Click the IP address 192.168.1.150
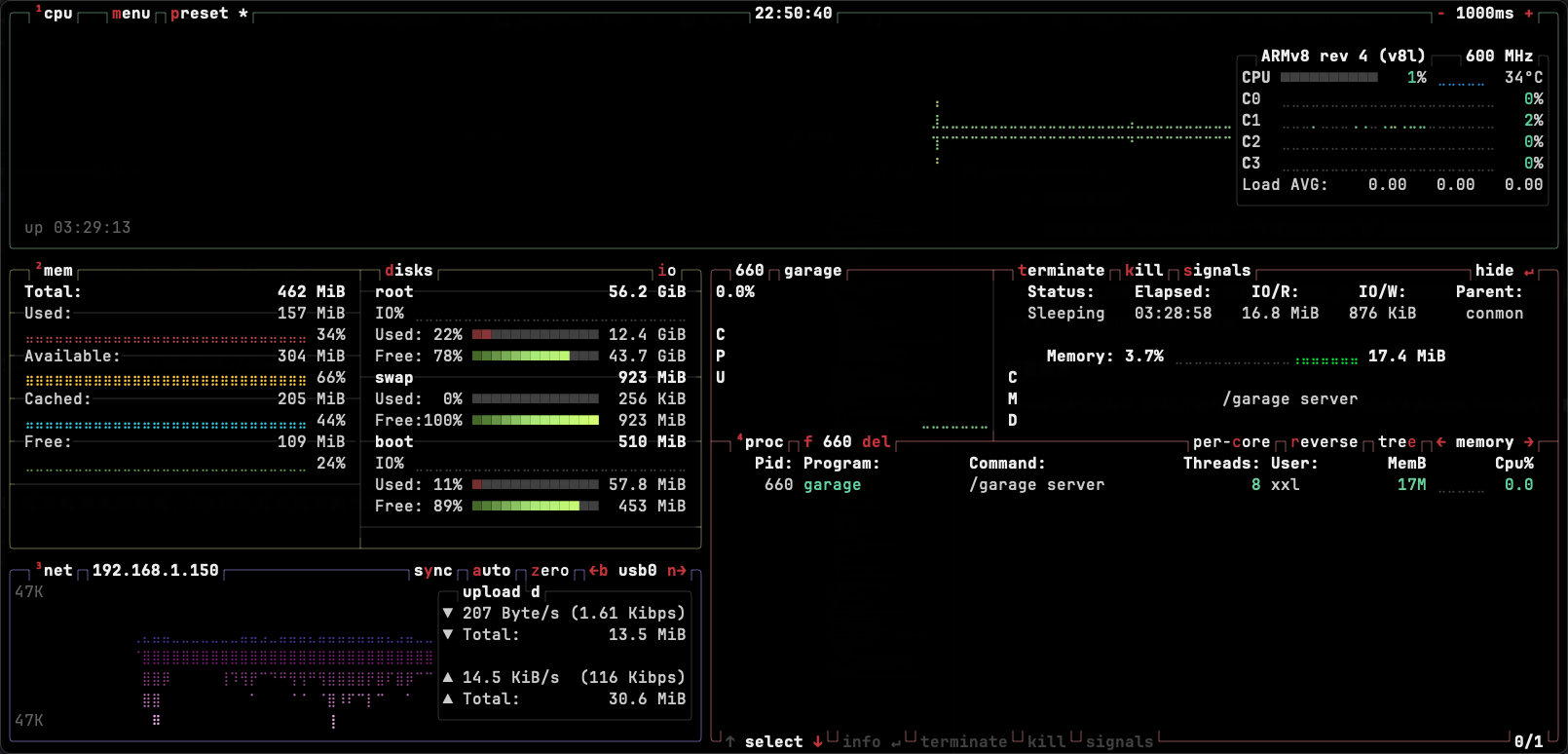Viewport: 1568px width, 754px height. pyautogui.click(x=156, y=571)
